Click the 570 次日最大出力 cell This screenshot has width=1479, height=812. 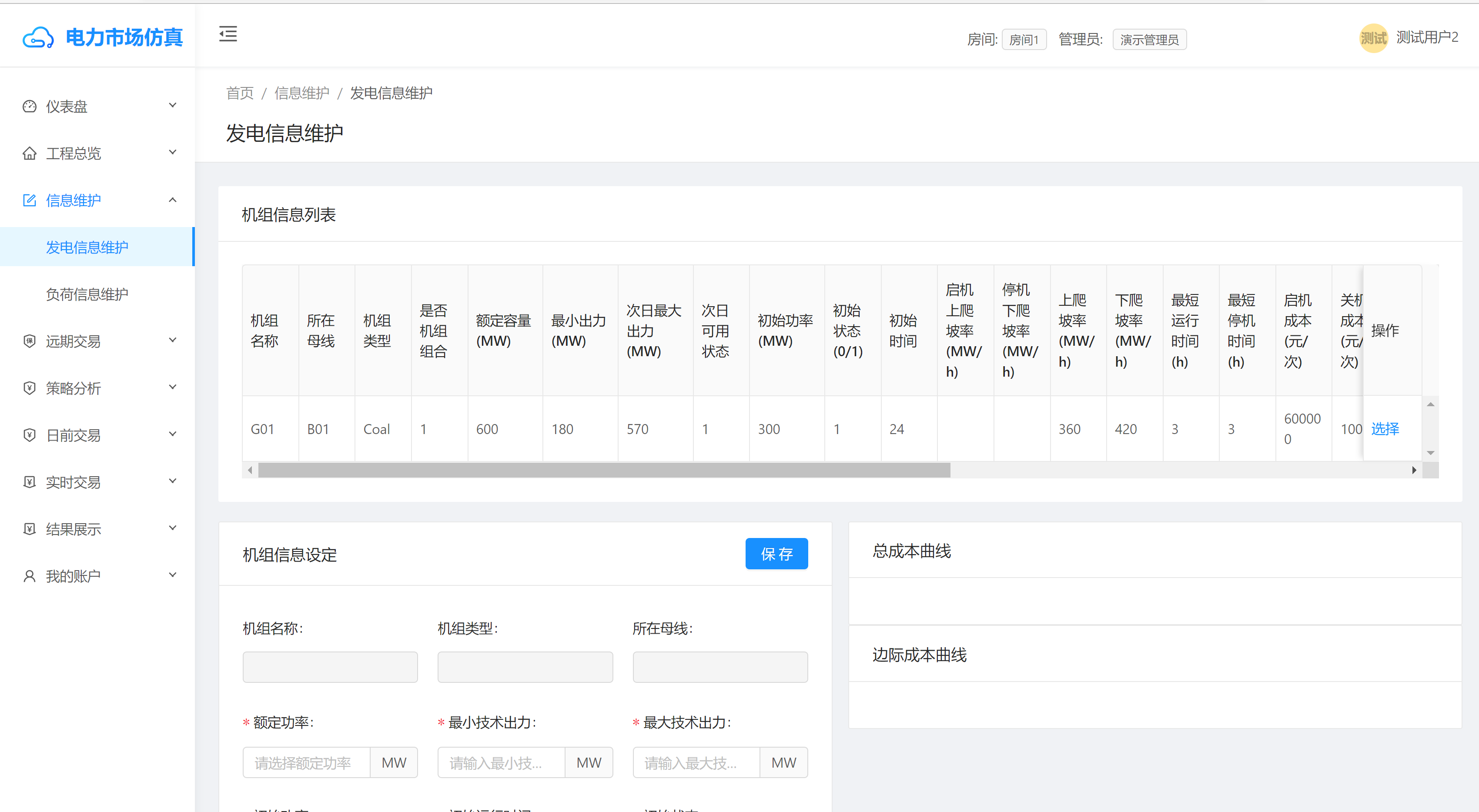655,429
